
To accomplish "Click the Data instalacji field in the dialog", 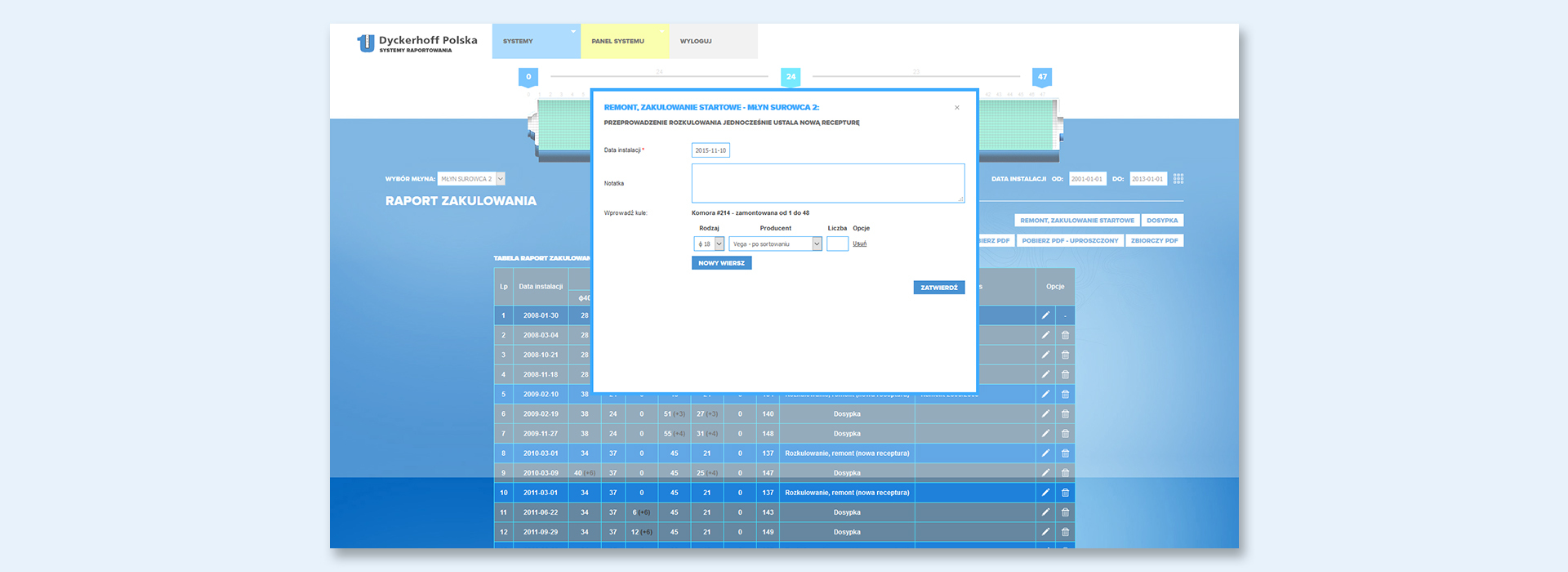I will pyautogui.click(x=710, y=150).
